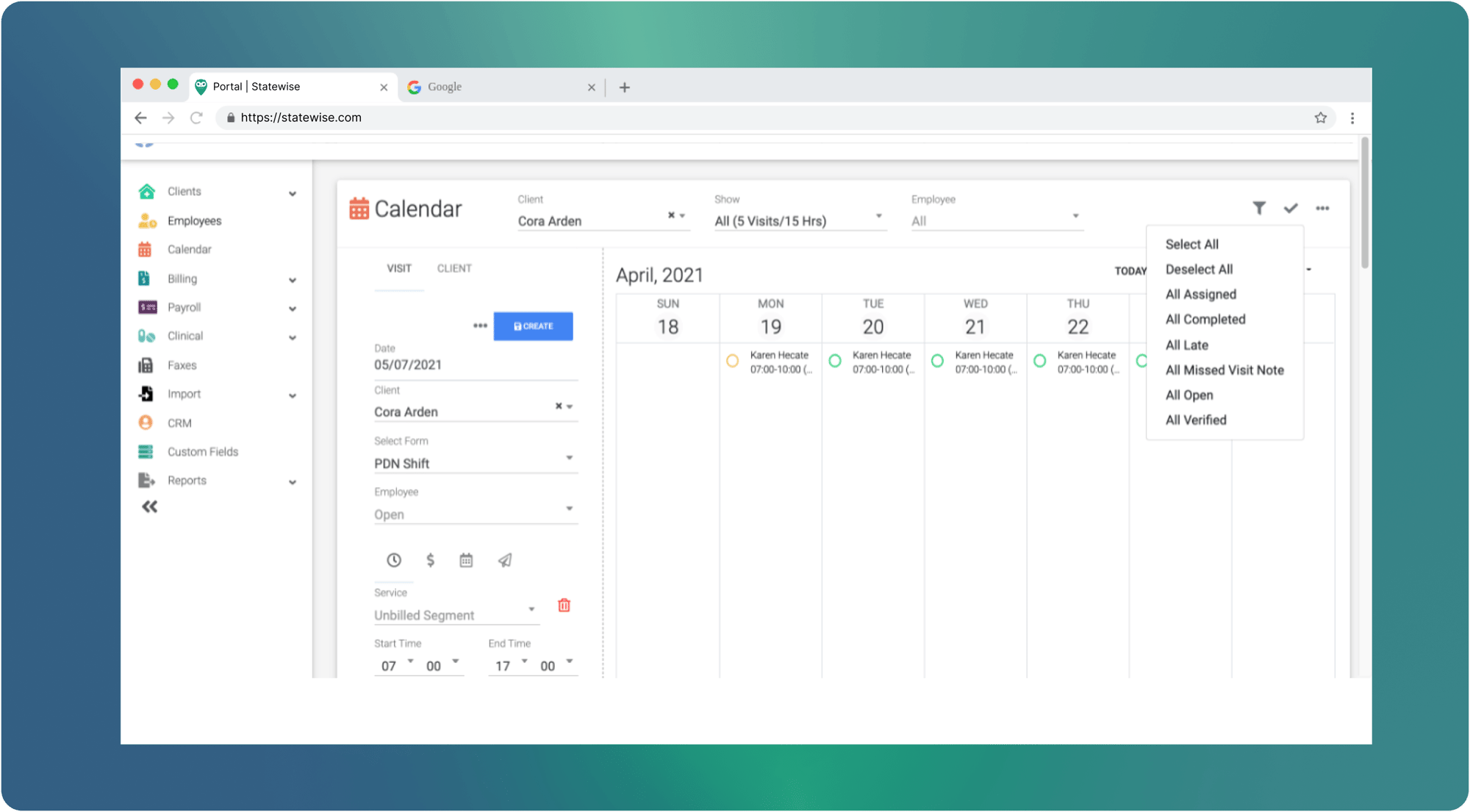Viewport: 1470px width, 812px height.
Task: Switch to the CLIENT tab
Action: point(453,268)
